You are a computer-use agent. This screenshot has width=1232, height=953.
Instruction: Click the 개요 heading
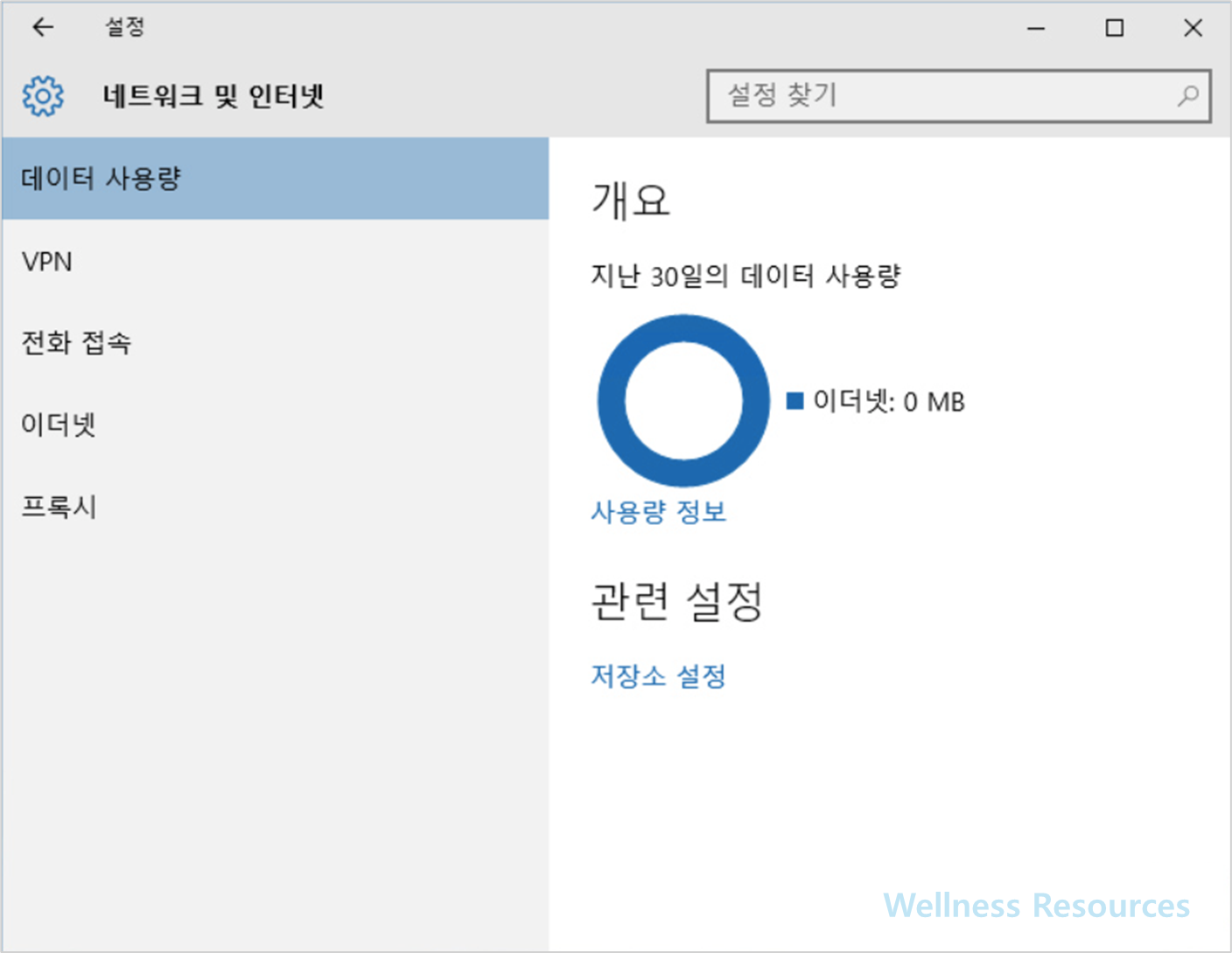(631, 200)
